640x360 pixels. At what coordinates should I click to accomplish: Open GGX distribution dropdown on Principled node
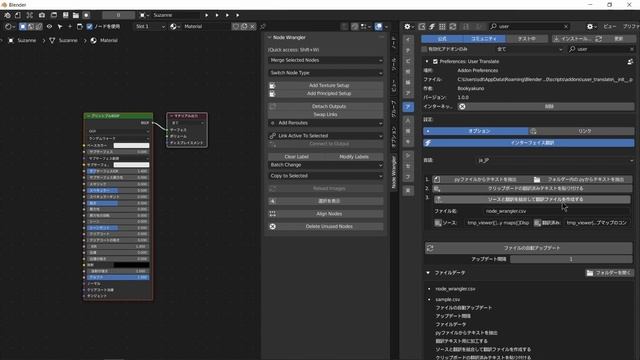119,131
